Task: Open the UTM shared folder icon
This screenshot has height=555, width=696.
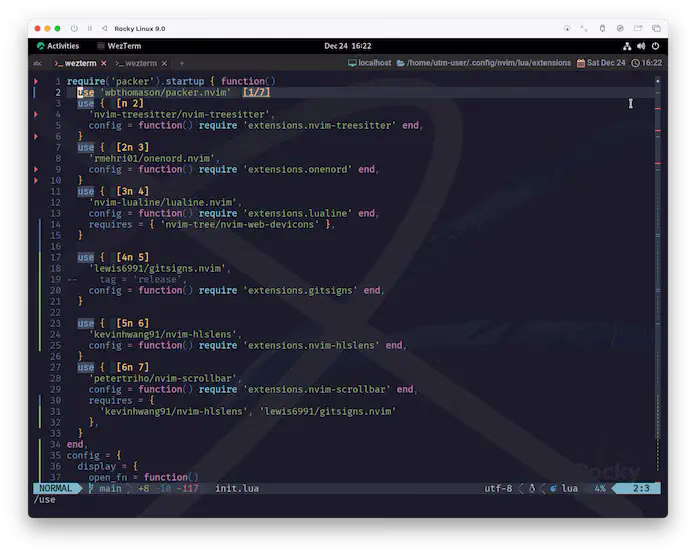Action: pos(638,28)
